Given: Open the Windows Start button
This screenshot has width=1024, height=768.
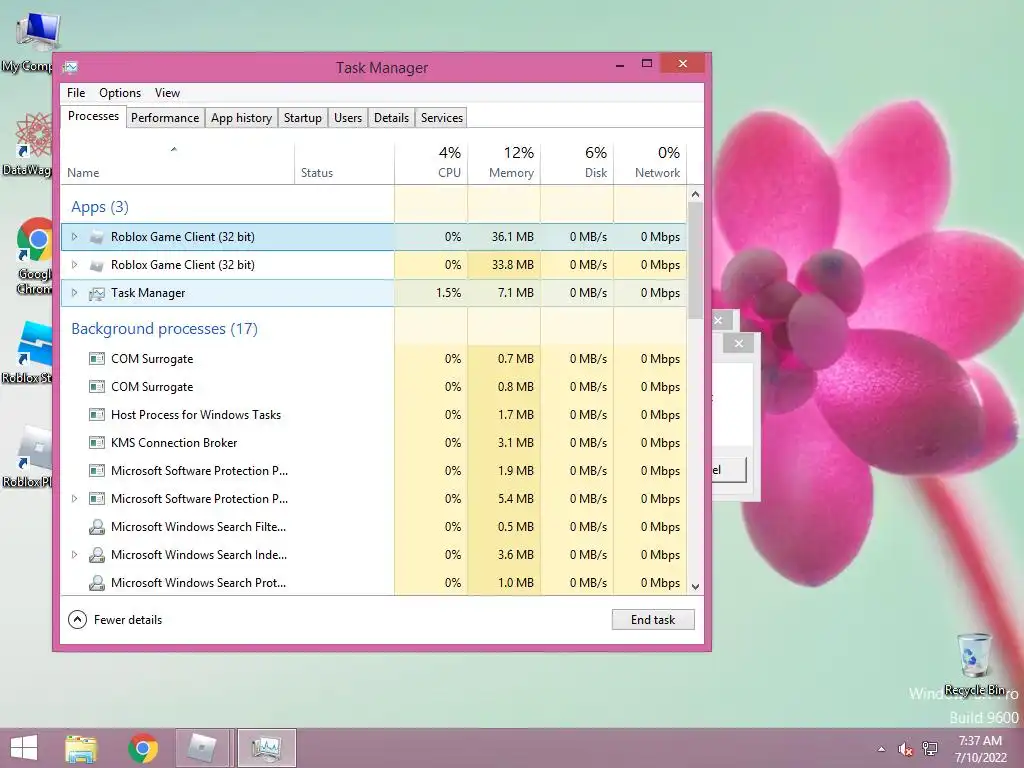Looking at the screenshot, I should (24, 748).
